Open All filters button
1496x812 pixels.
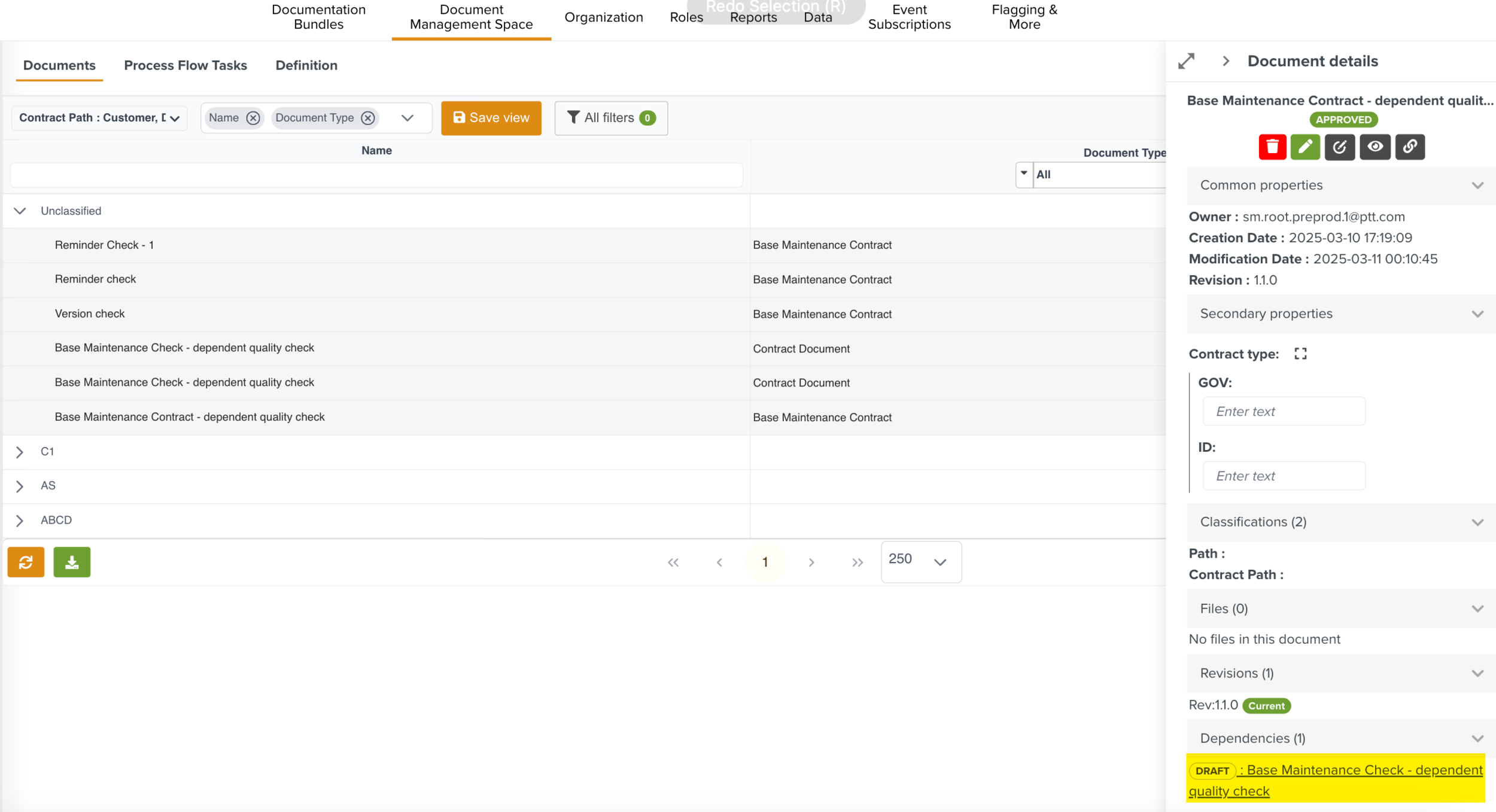(x=611, y=118)
